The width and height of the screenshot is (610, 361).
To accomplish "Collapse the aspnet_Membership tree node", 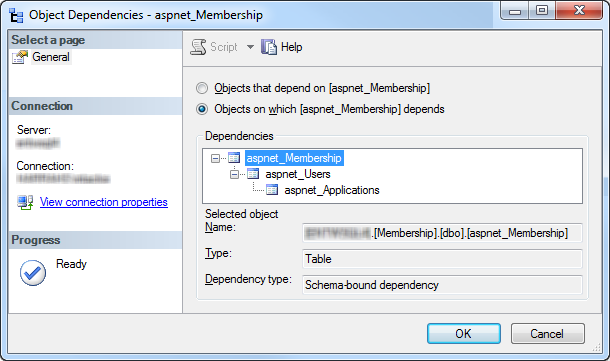I will 215,158.
